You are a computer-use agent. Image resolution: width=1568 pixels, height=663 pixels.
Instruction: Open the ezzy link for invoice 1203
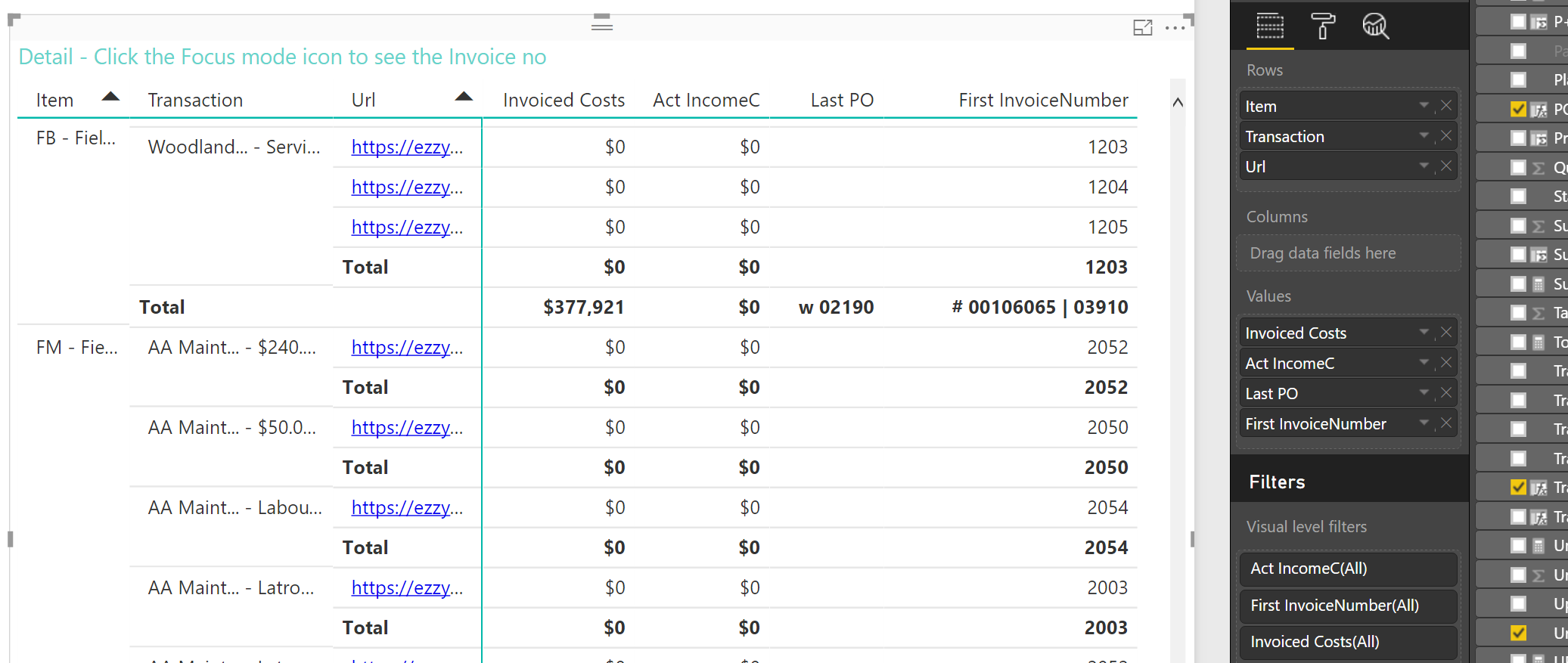[407, 147]
